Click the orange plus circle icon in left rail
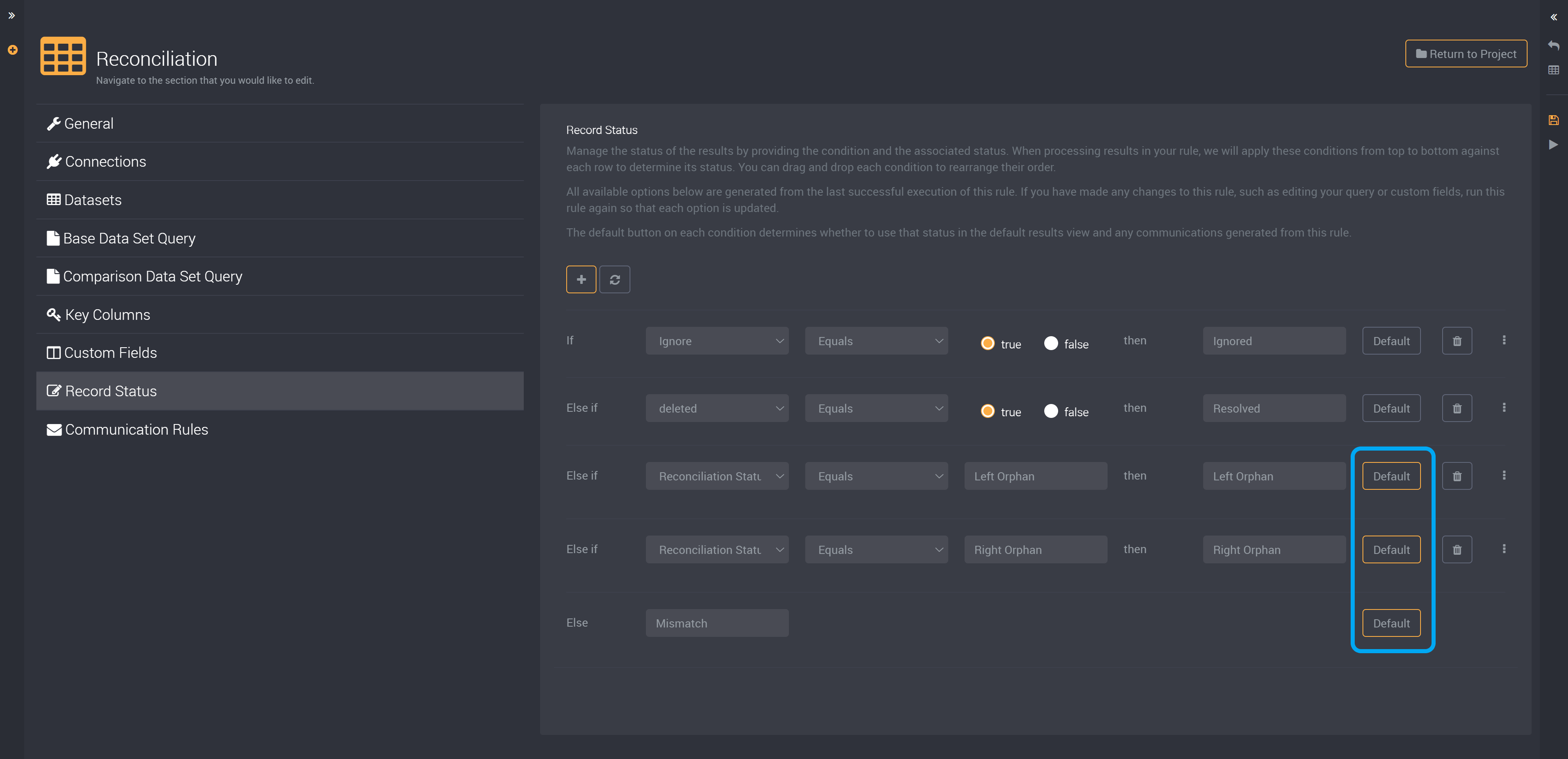The height and width of the screenshot is (759, 1568). coord(12,50)
